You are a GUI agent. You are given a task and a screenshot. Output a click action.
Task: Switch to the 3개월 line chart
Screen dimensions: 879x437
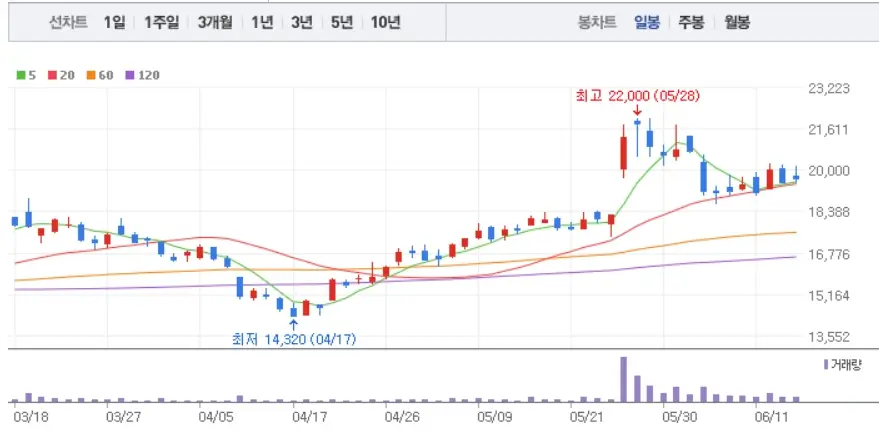[215, 22]
